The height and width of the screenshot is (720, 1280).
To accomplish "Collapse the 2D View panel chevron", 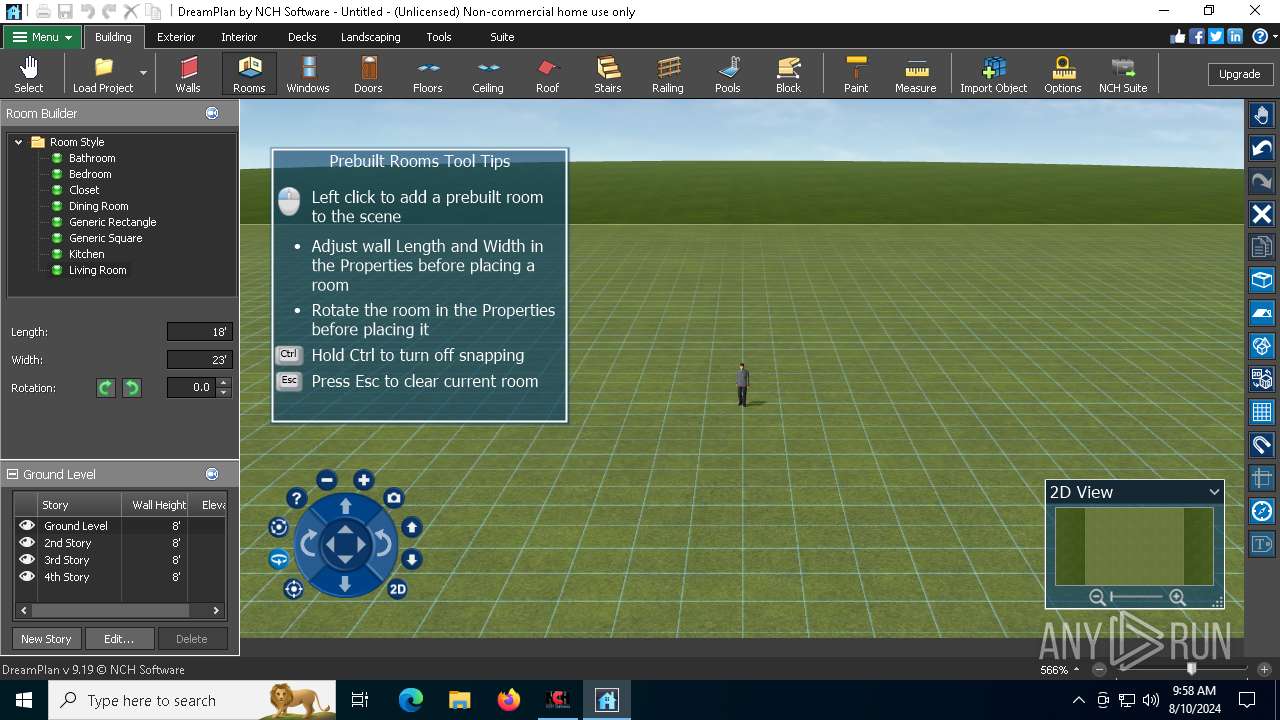I will tap(1214, 492).
